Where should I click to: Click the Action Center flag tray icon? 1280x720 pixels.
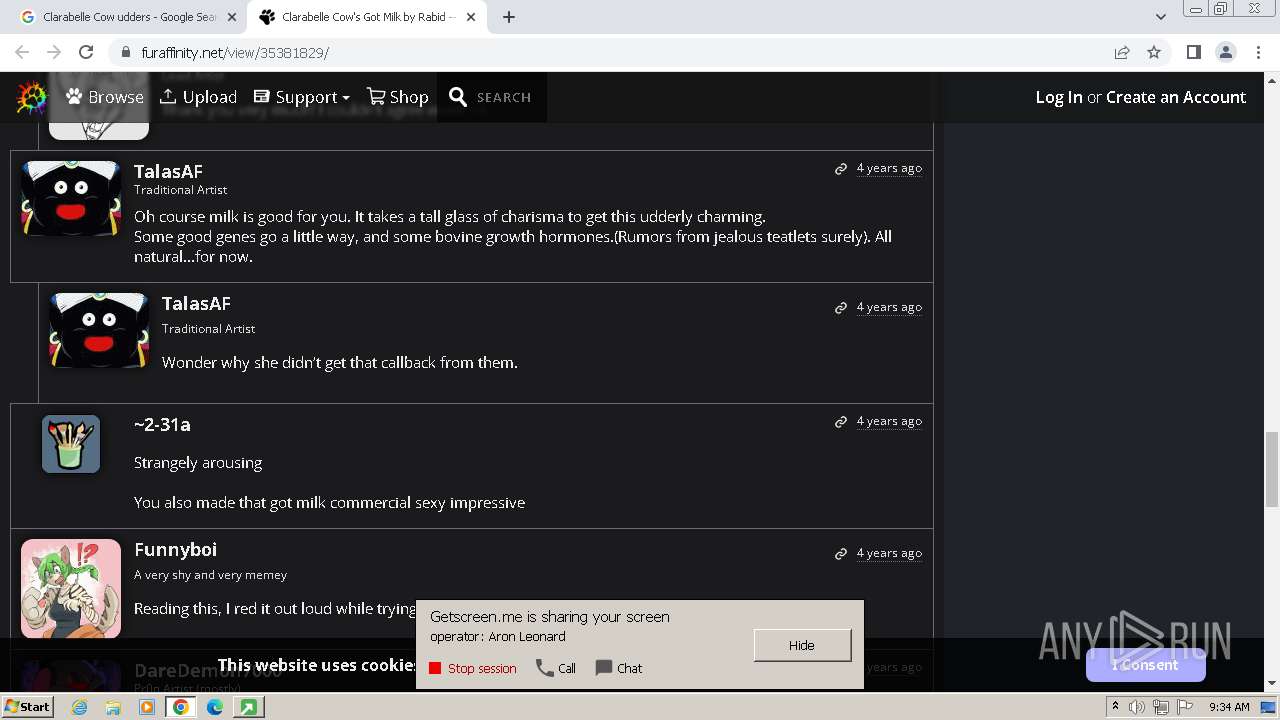1185,707
